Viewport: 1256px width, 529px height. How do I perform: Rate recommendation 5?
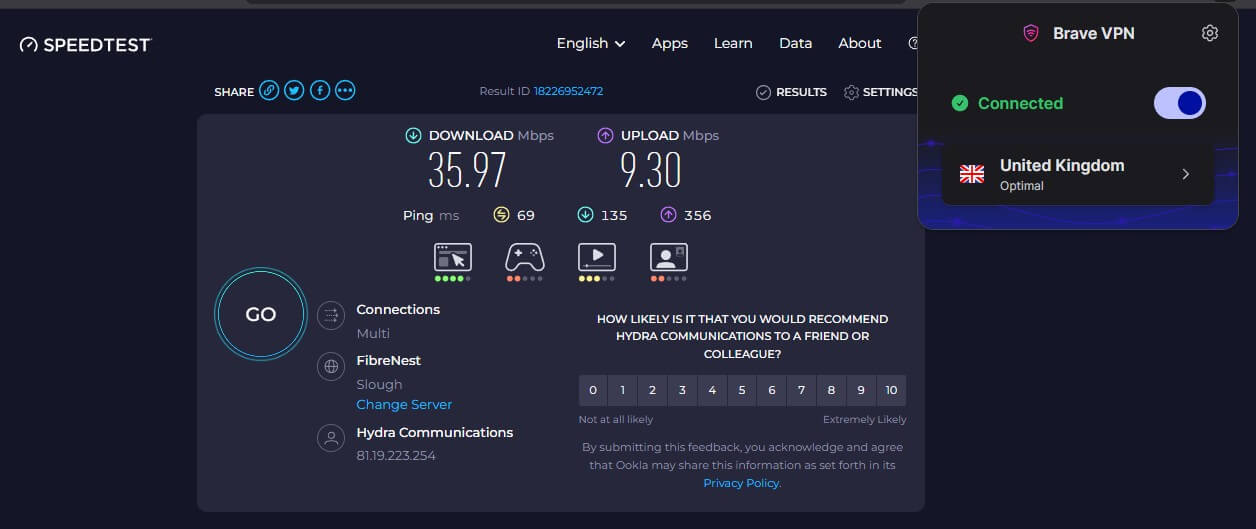(742, 390)
